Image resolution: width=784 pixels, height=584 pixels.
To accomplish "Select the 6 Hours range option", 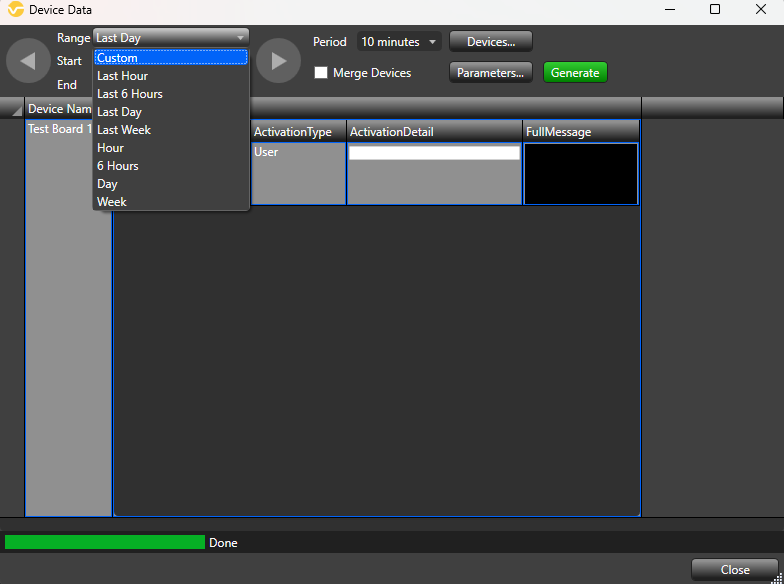I will coord(171,166).
